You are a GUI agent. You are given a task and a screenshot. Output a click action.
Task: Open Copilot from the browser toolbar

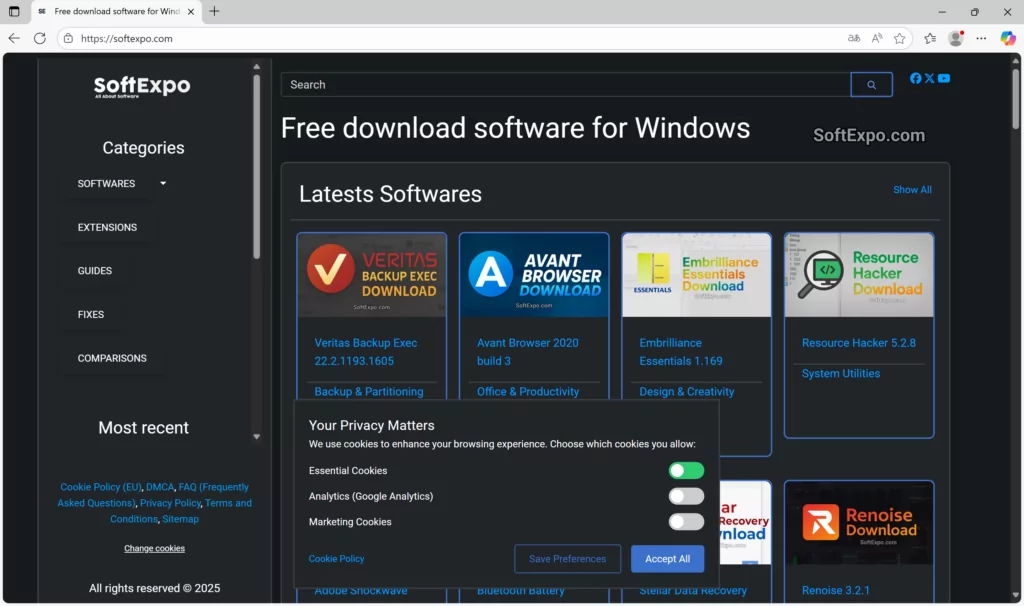click(1007, 38)
